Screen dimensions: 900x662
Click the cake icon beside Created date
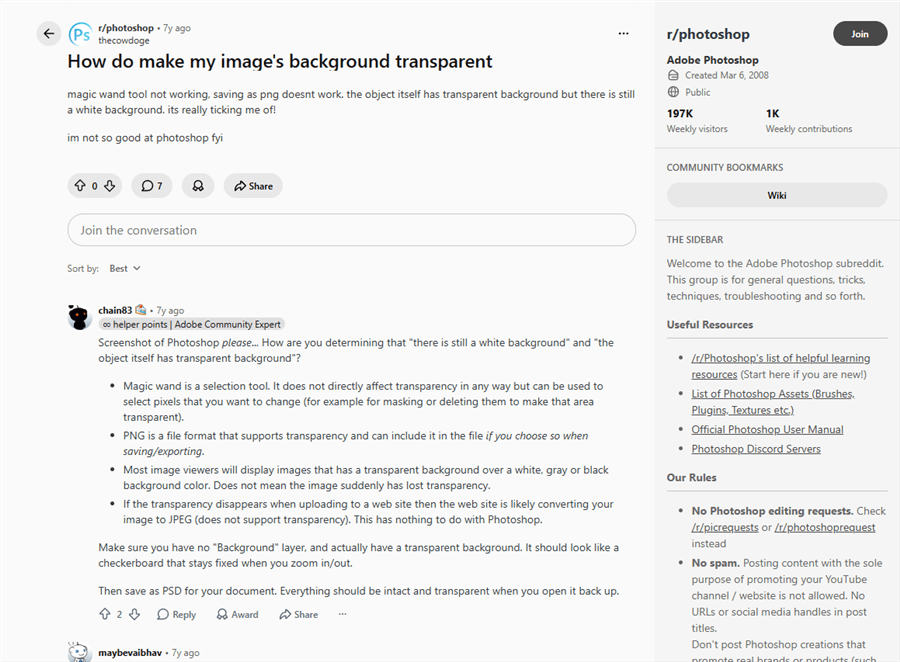[673, 75]
